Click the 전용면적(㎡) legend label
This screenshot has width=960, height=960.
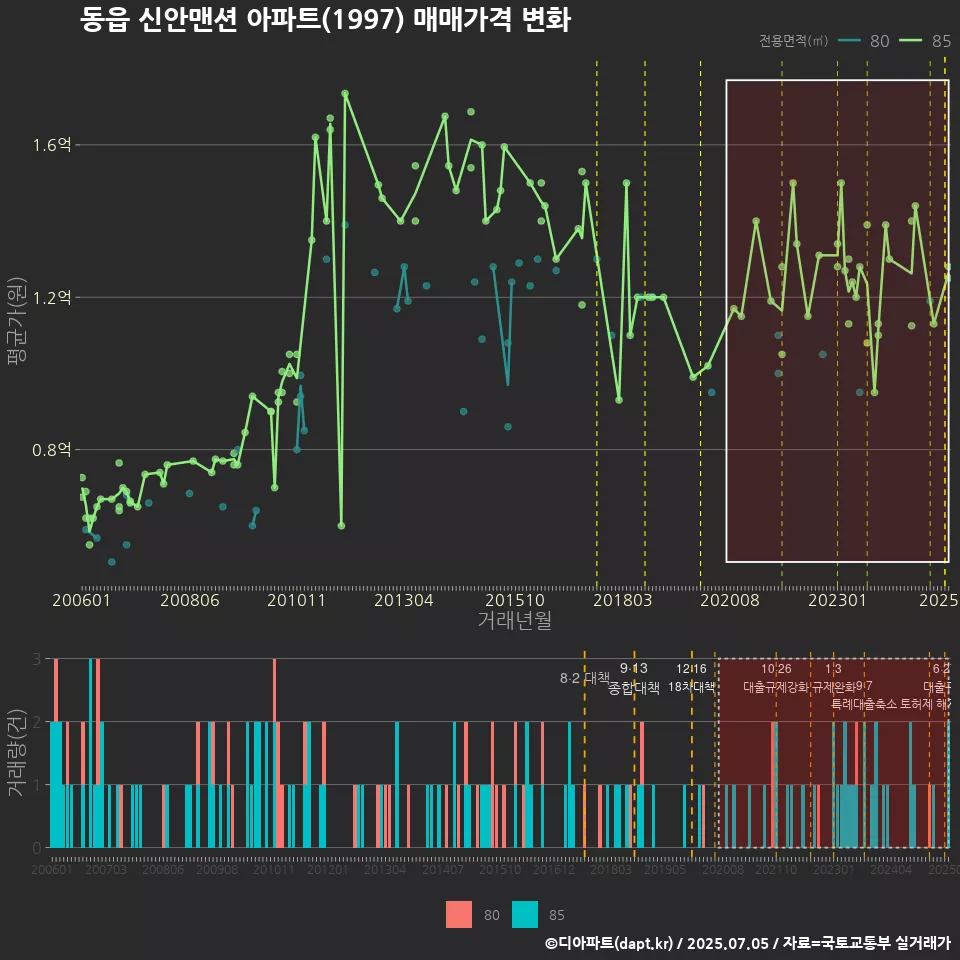click(x=793, y=40)
